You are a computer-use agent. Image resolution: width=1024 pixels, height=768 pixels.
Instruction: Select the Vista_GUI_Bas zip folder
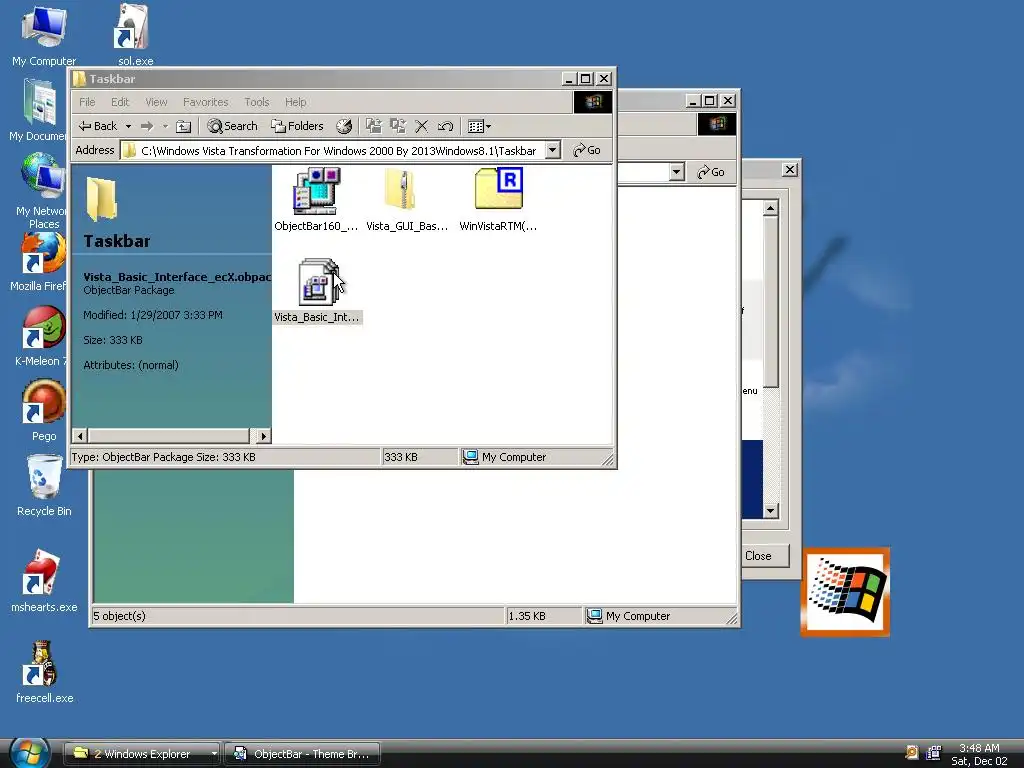406,200
